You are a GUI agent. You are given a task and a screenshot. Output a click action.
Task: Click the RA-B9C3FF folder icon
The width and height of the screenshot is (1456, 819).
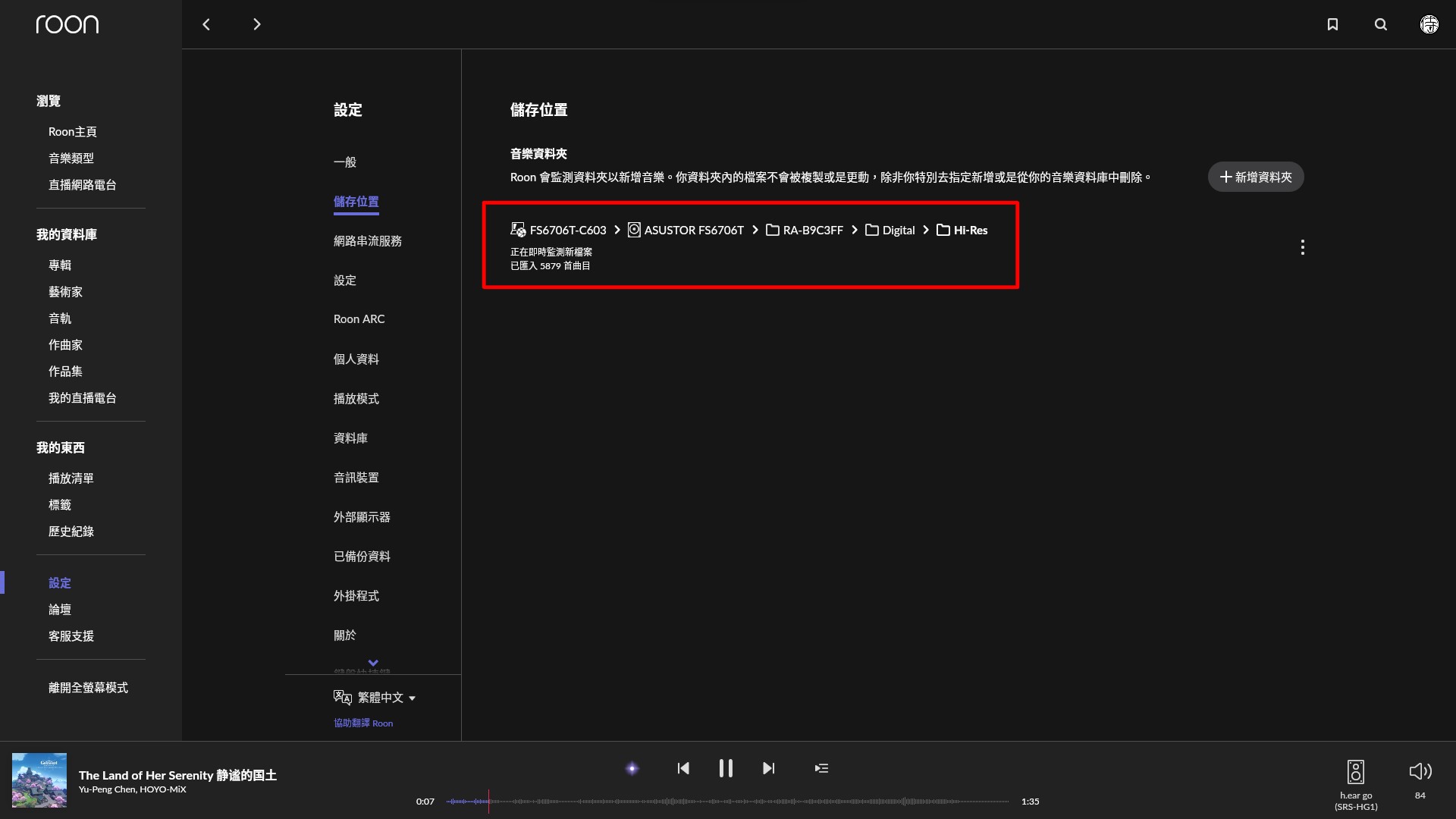pos(773,230)
